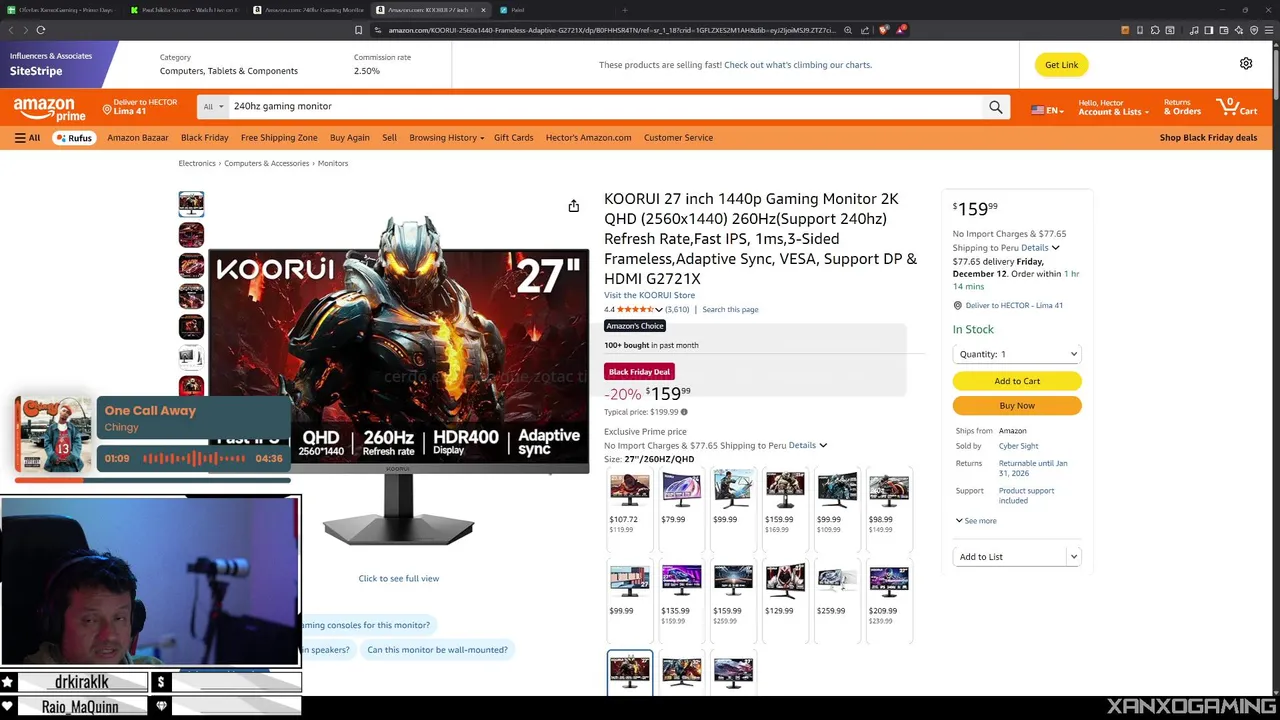Expand Add to List dropdown arrow
1280x720 pixels.
tap(1073, 557)
